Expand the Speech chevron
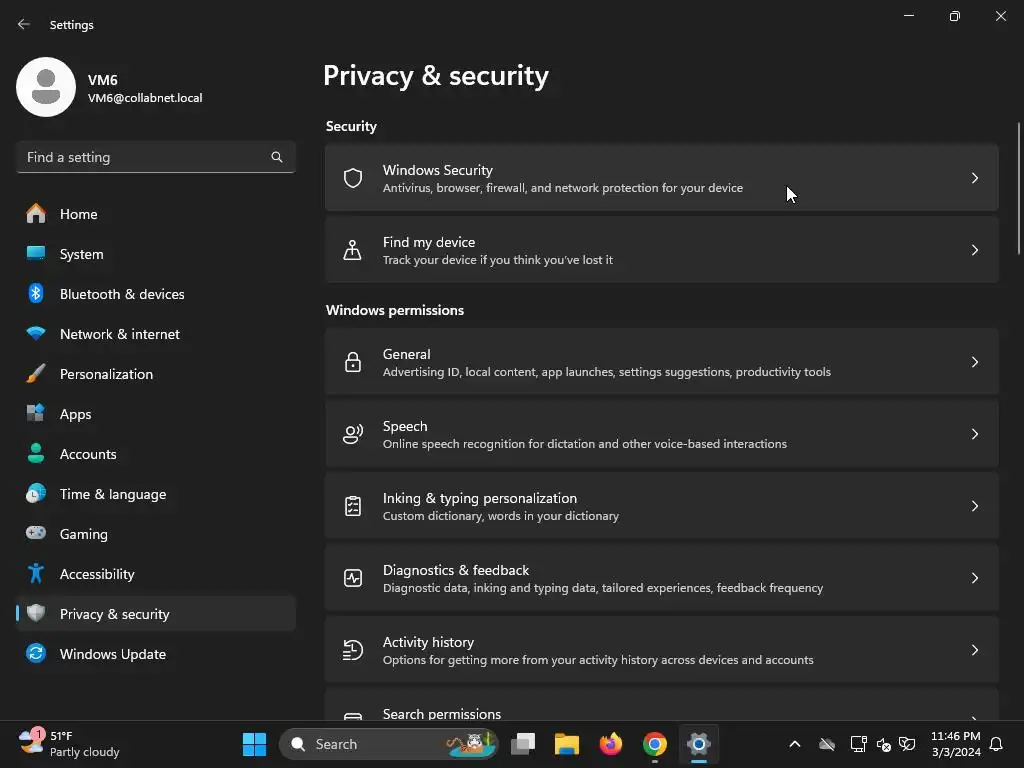1024x768 pixels. point(974,434)
